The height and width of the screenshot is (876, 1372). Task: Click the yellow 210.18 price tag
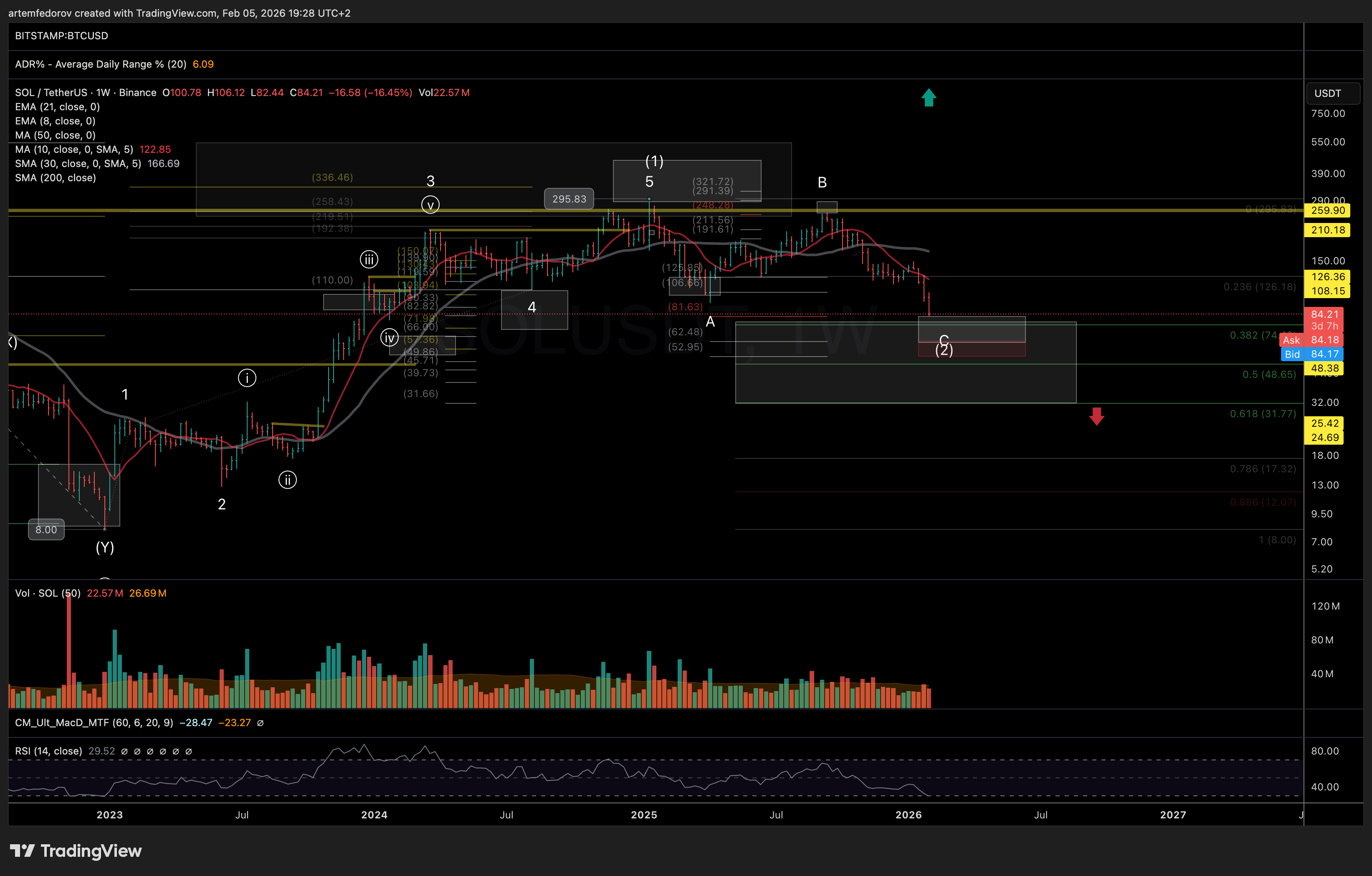point(1328,230)
